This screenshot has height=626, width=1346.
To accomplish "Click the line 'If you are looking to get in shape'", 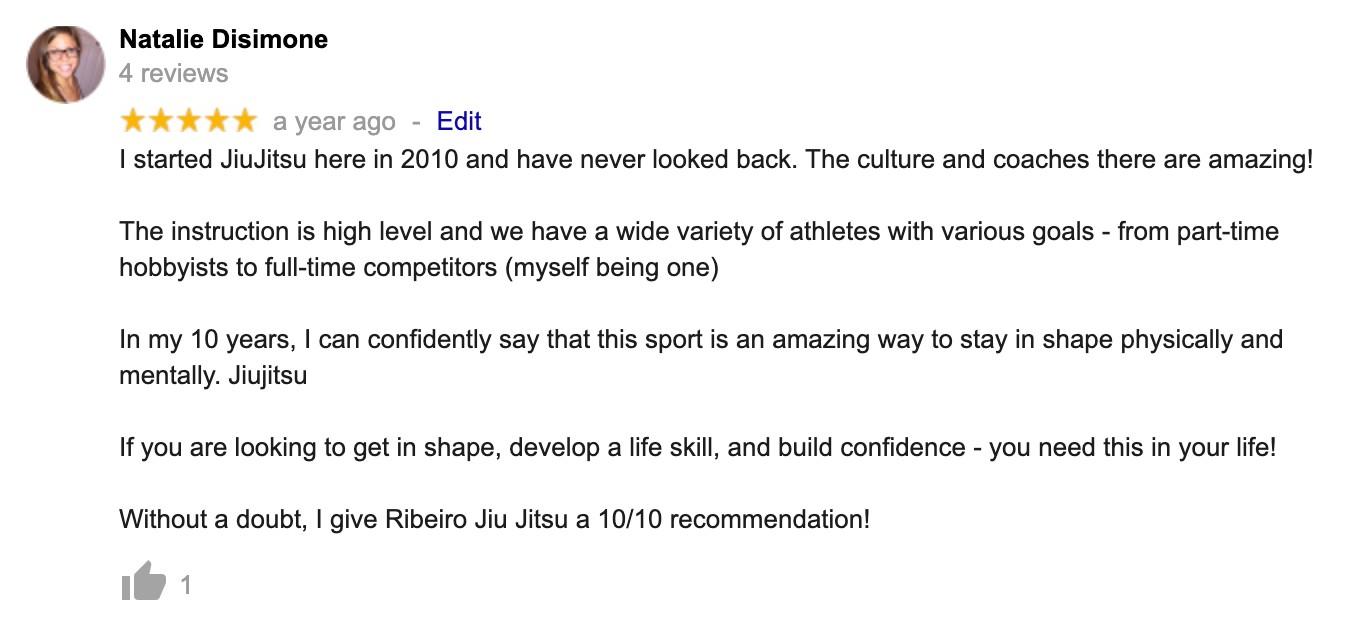I will (x=698, y=448).
